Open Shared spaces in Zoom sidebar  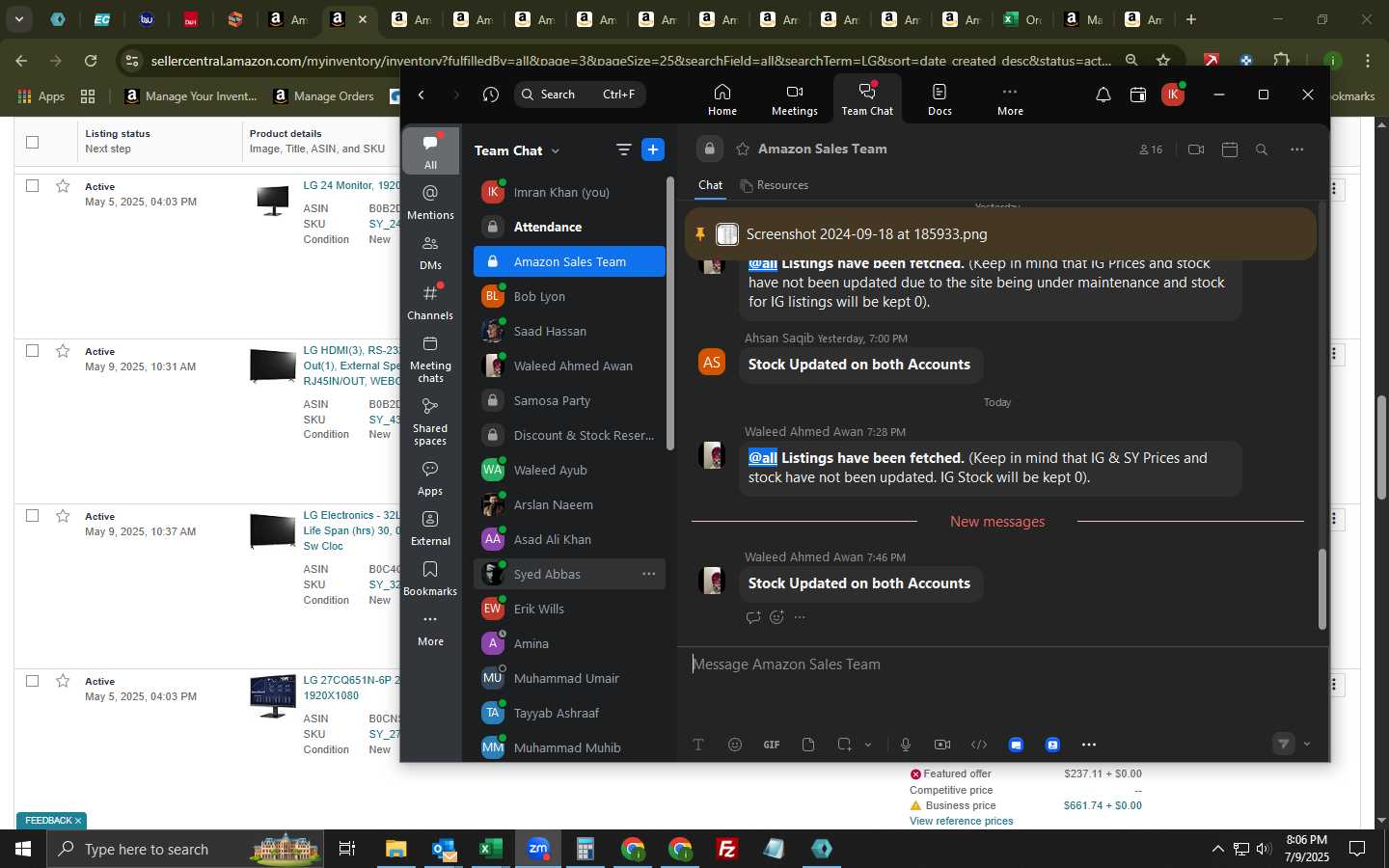[430, 421]
